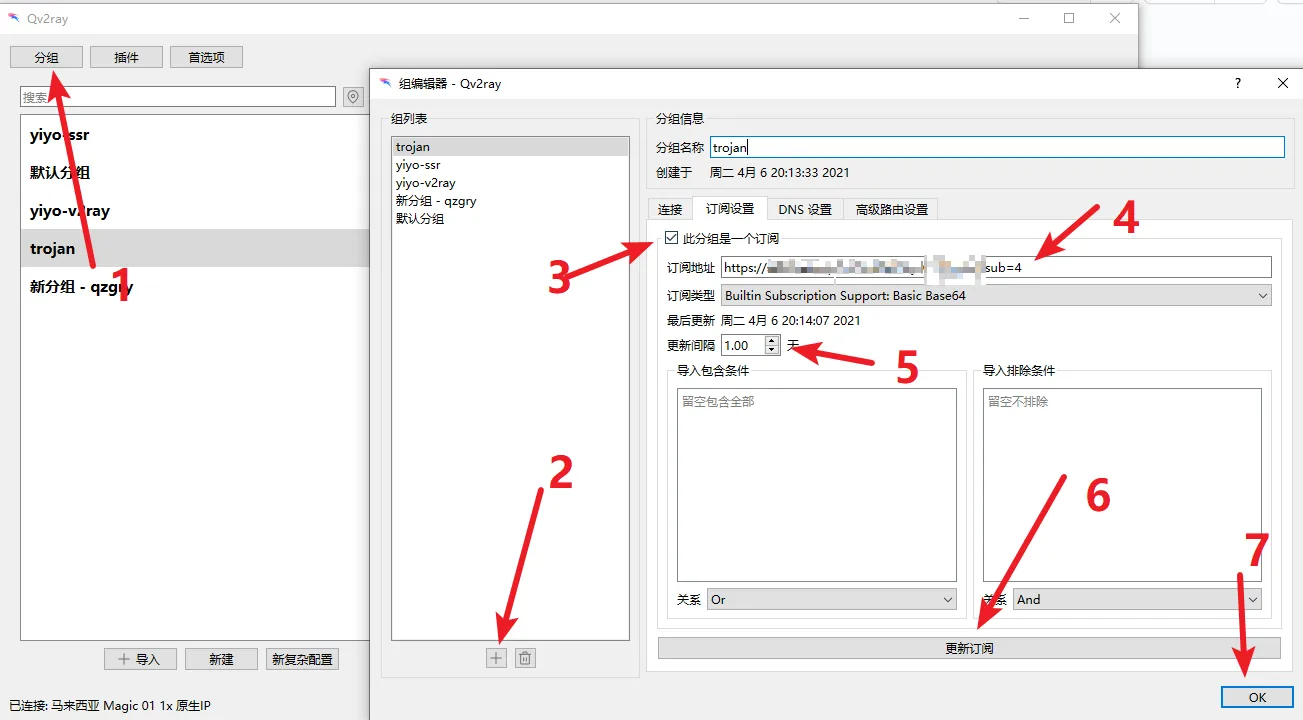
Task: Delete the selected group with trash icon
Action: tap(525, 658)
